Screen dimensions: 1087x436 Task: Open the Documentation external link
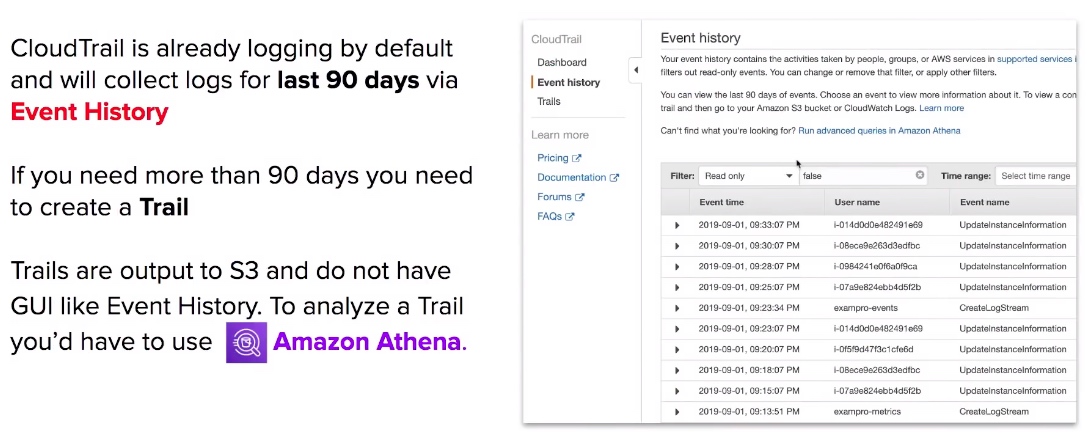[578, 177]
